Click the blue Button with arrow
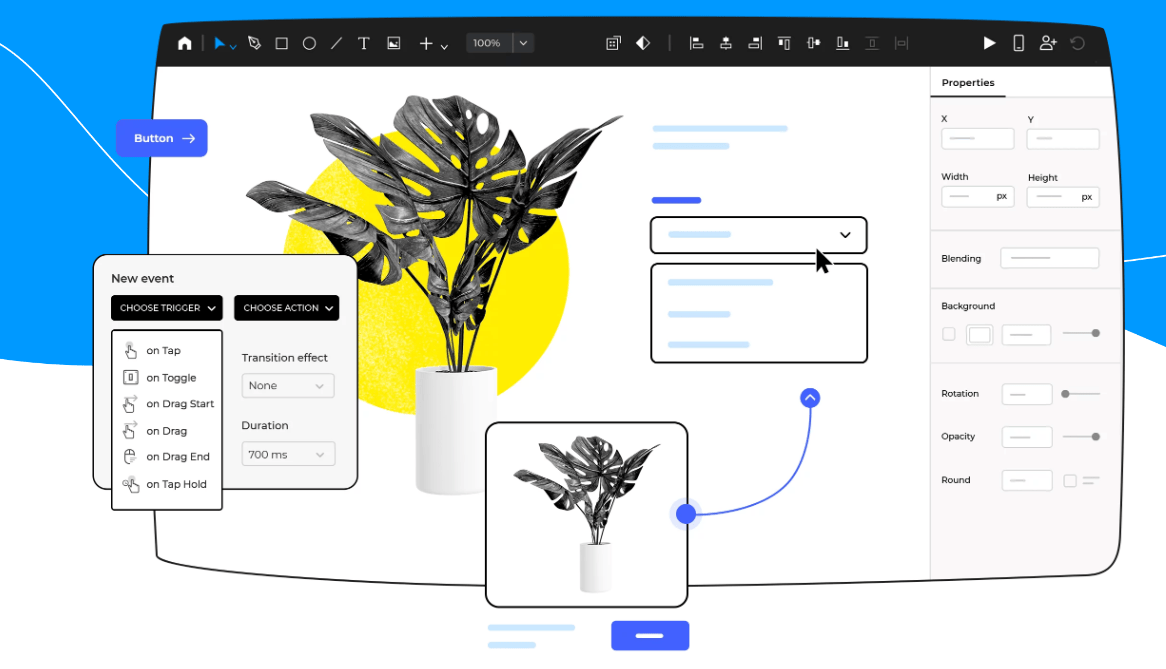The image size is (1166, 669). tap(162, 139)
